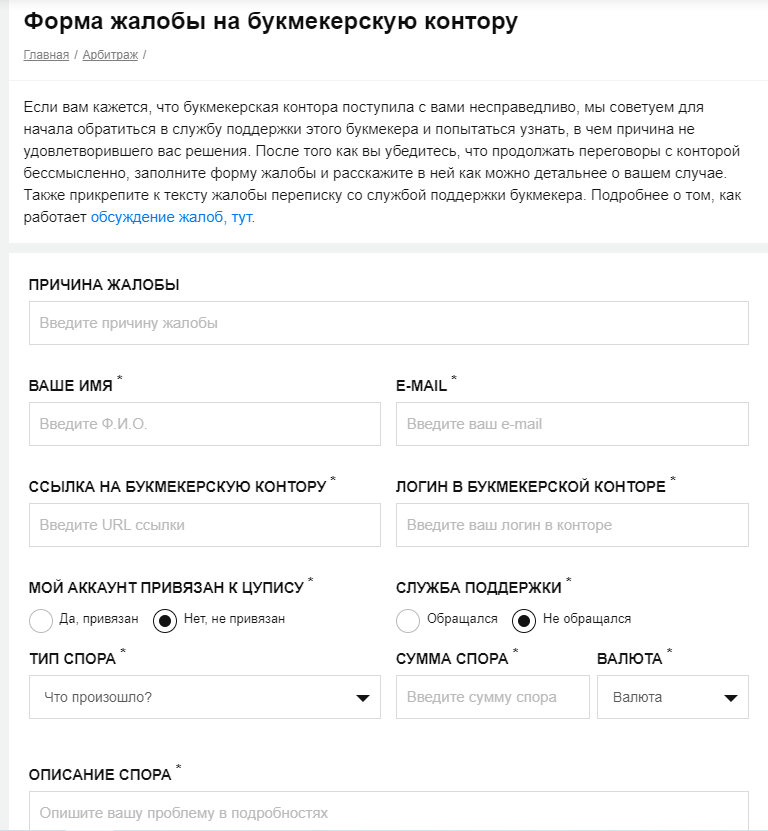The height and width of the screenshot is (831, 768).
Task: Focus the 'Введите URL ссылки' field
Action: (x=205, y=525)
